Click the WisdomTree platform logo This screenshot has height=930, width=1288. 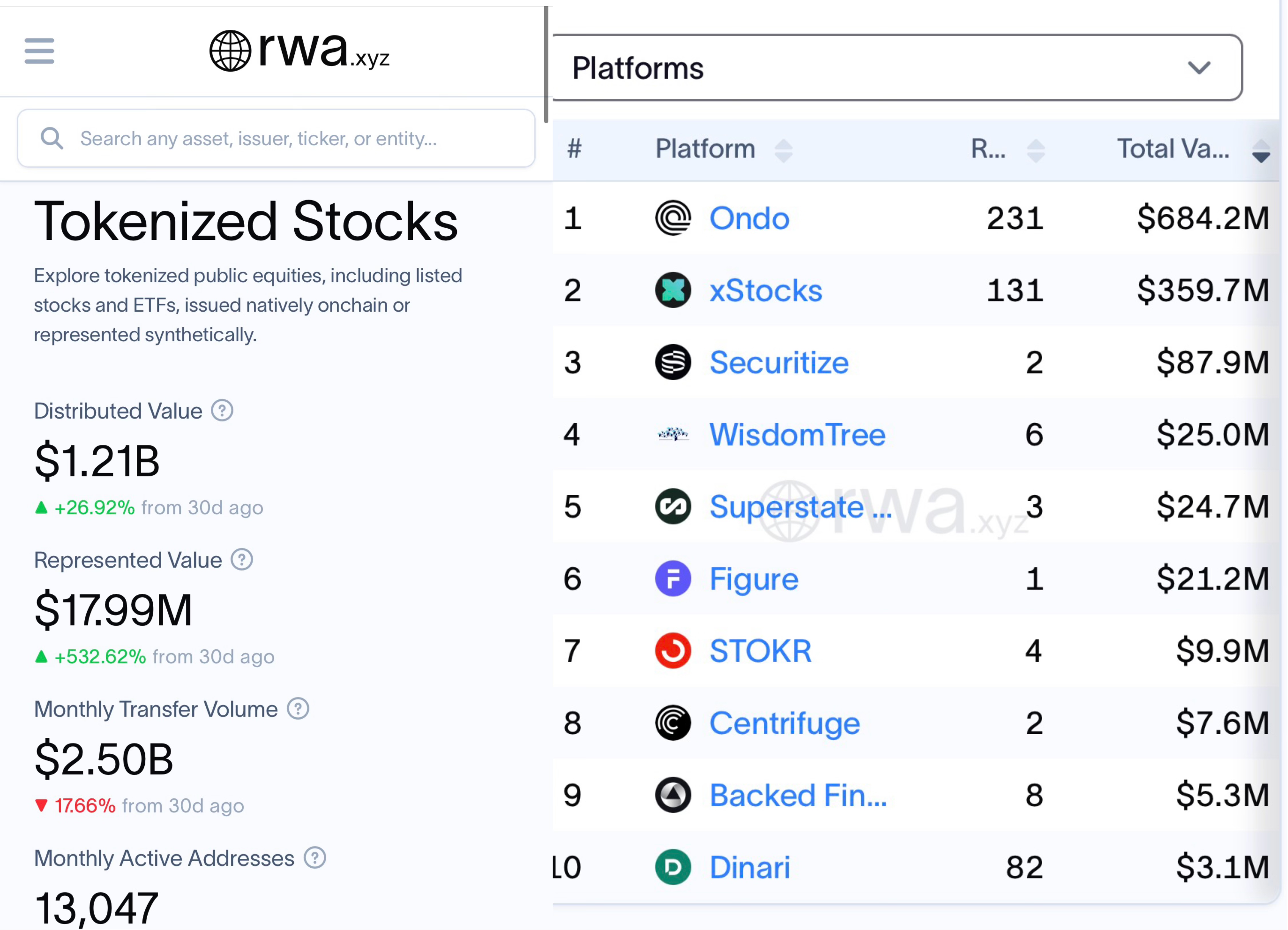pos(673,435)
